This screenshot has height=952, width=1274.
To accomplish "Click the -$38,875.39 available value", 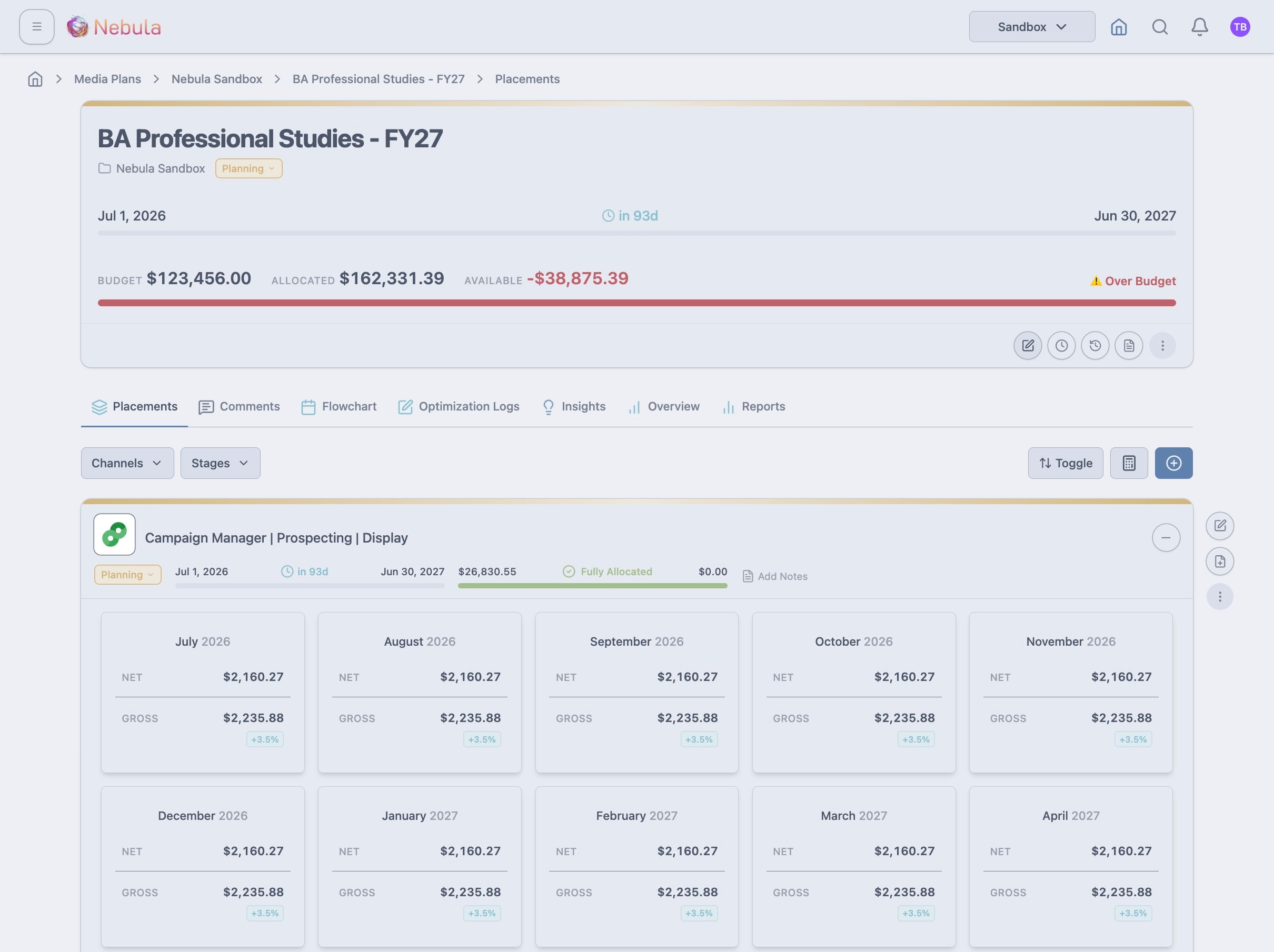I will pyautogui.click(x=578, y=278).
